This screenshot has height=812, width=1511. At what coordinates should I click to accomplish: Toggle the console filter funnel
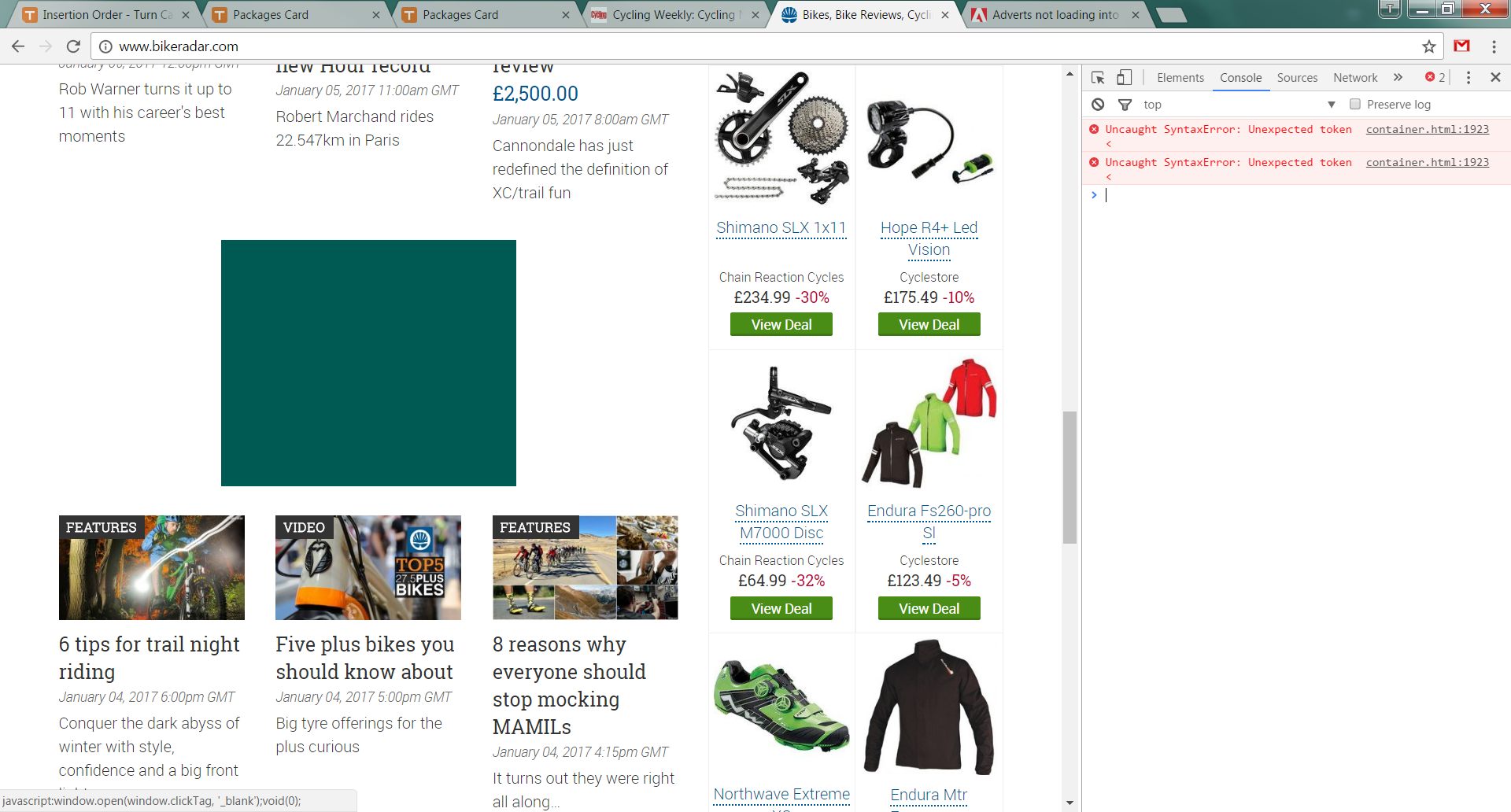1125,104
